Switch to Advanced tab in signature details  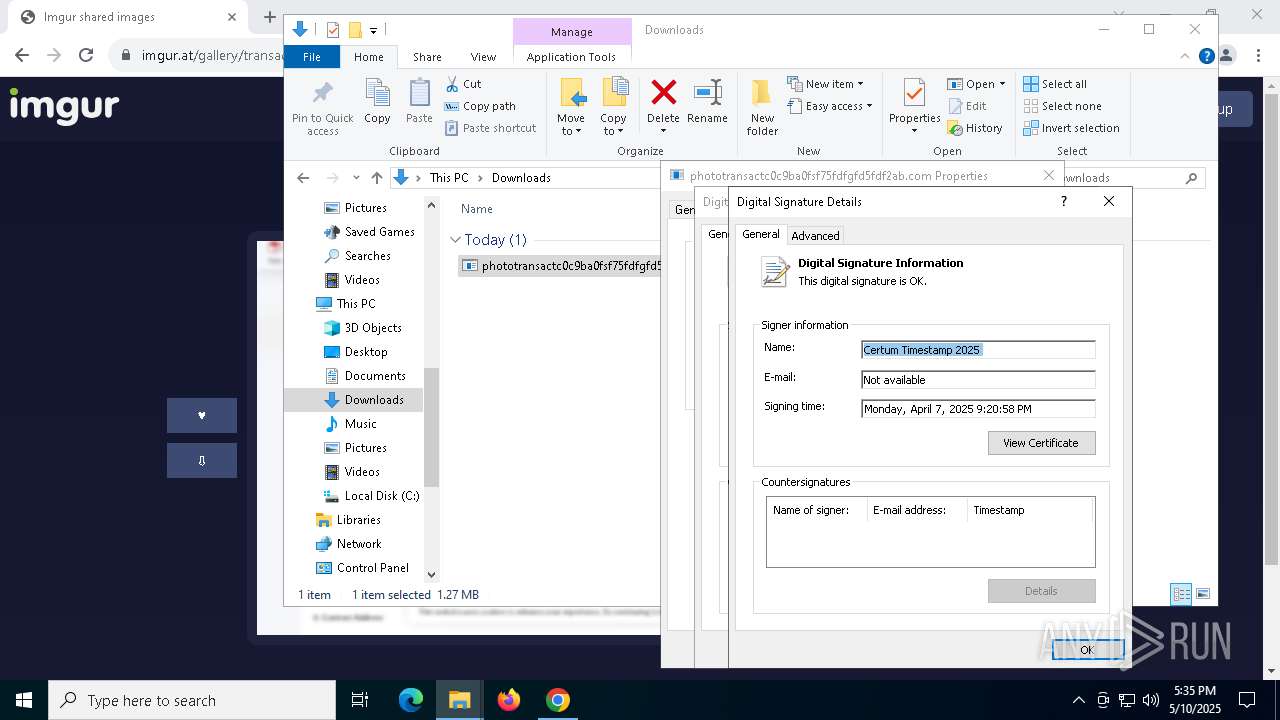click(x=815, y=235)
